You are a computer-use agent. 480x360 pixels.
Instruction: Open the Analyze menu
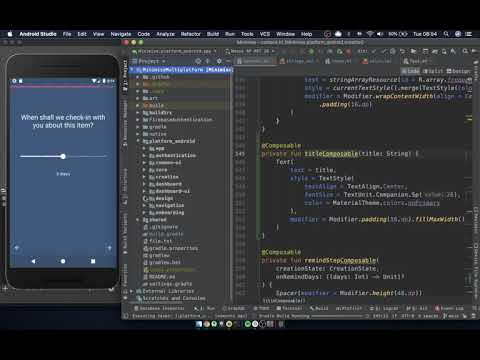pyautogui.click(x=165, y=34)
